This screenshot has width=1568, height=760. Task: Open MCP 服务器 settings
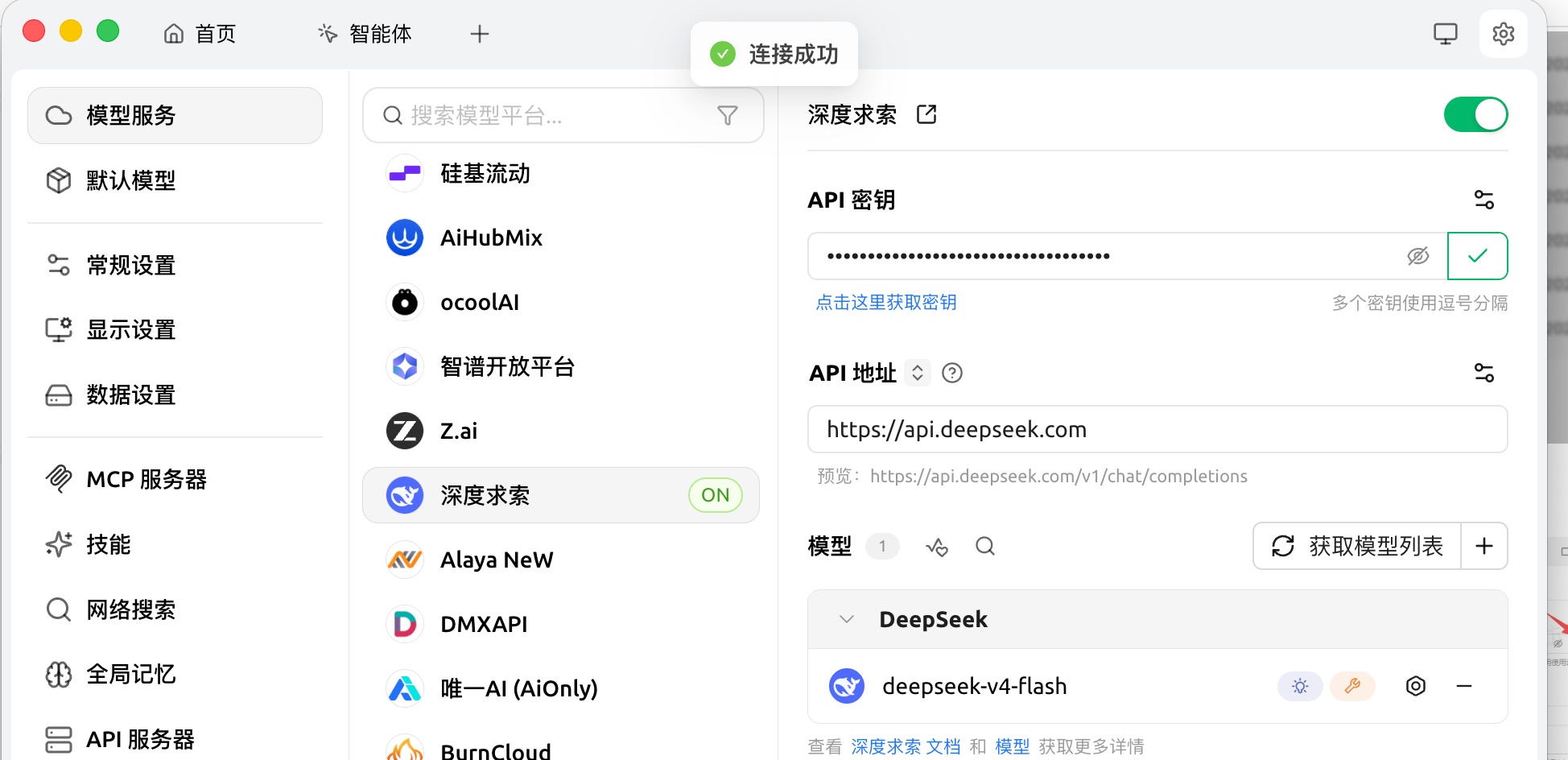(175, 479)
